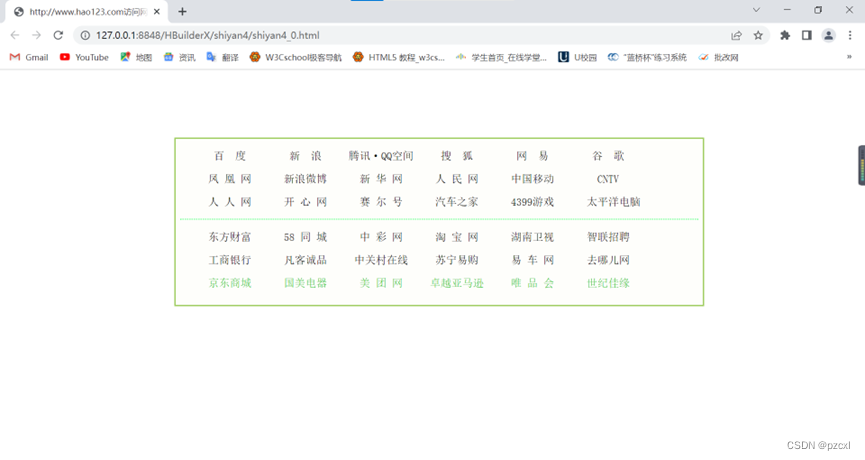Click the 新浪微博 link

306,179
